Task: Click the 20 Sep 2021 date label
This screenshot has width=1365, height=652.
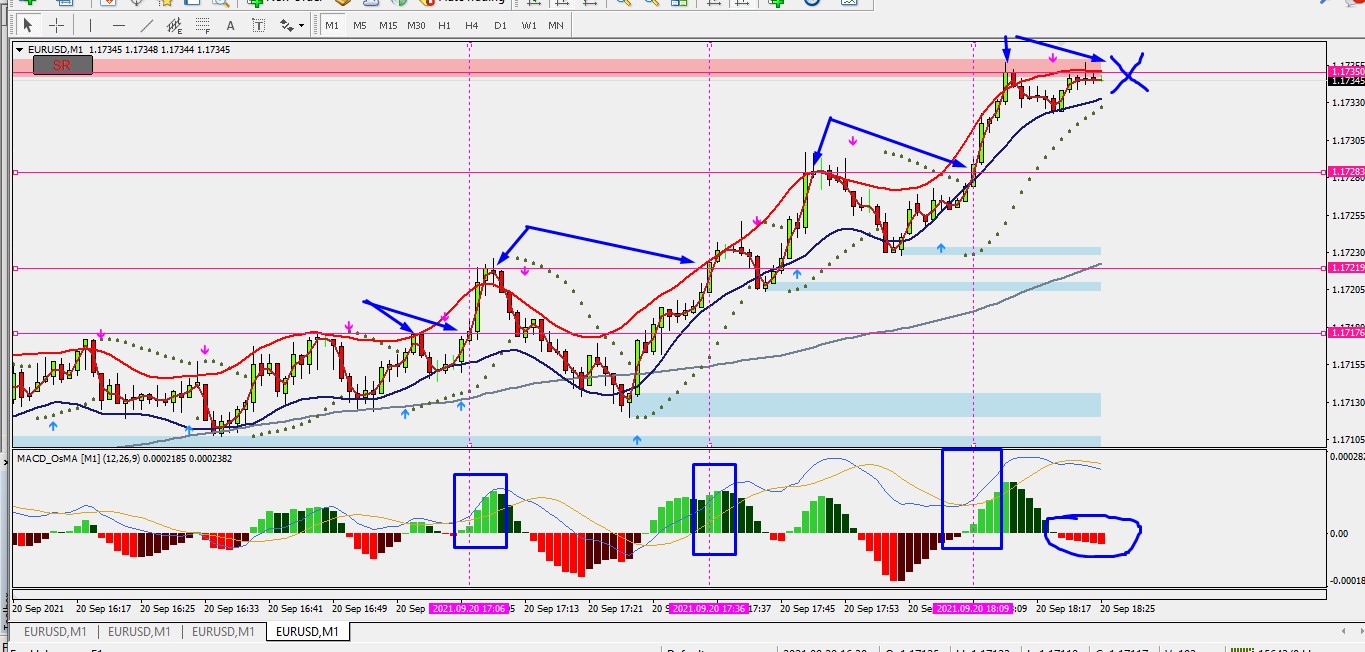Action: pyautogui.click(x=38, y=608)
